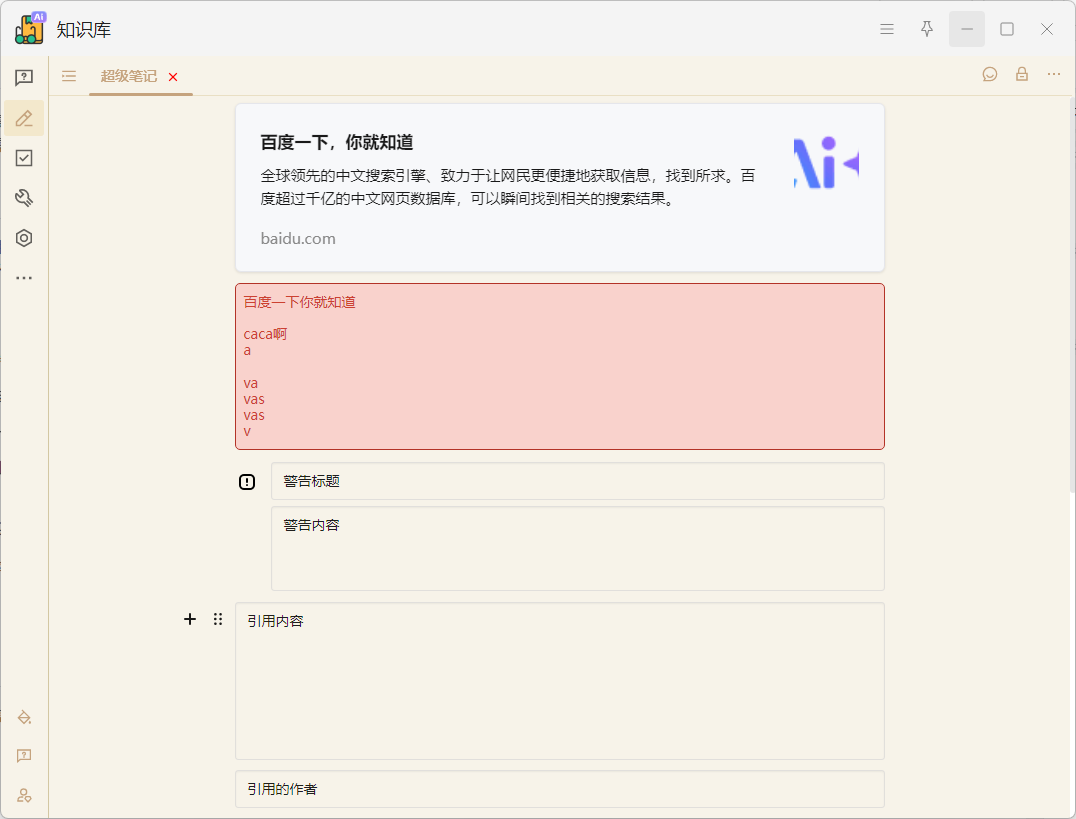Open the checklist tasks sidebar icon
1076x819 pixels.
(24, 158)
